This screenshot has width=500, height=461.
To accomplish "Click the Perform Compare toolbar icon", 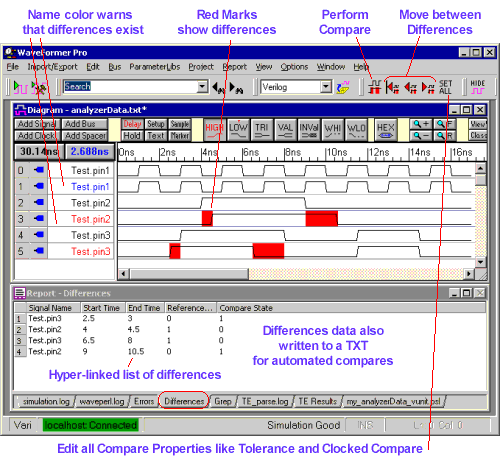I will pos(374,87).
